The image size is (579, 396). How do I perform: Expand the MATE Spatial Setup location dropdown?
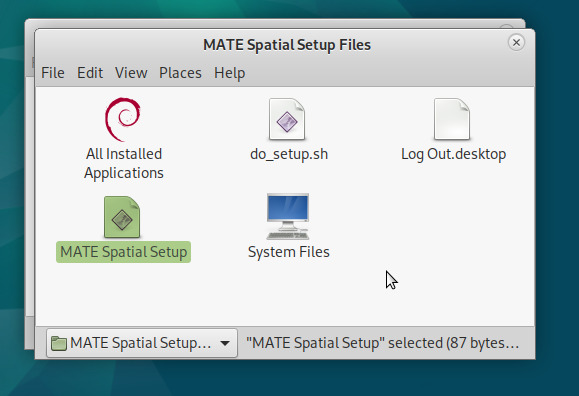pyautogui.click(x=142, y=343)
